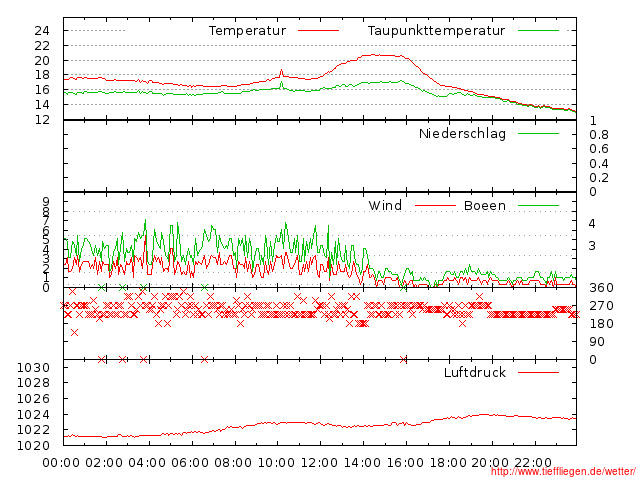Click the 10:00 time axis label

pos(276,463)
